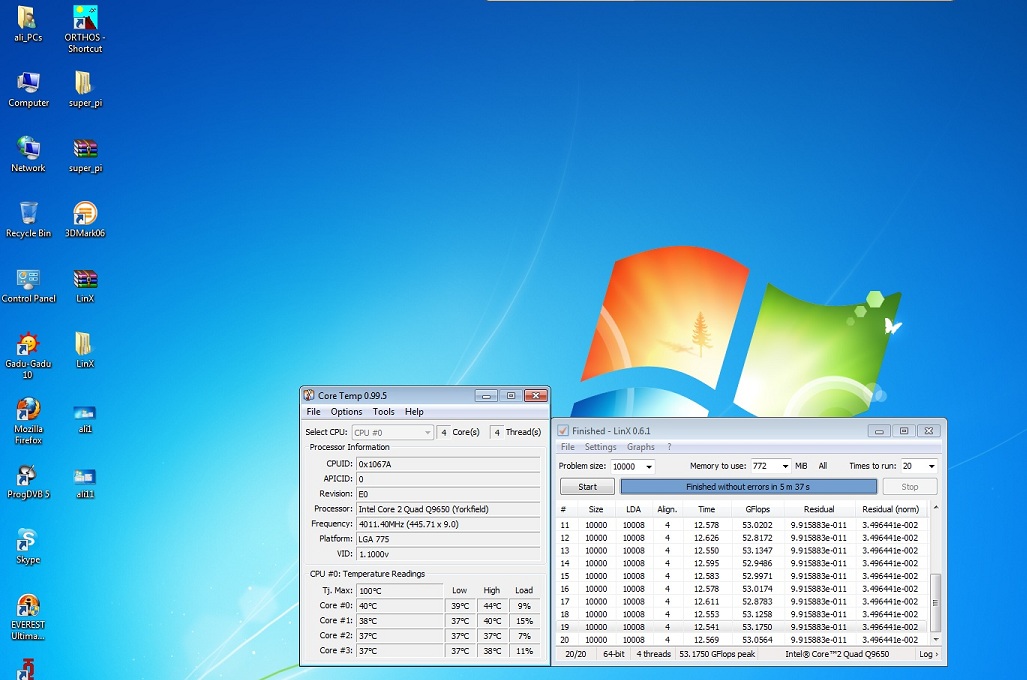The image size is (1027, 680).
Task: Launch Mozilla Firefox from desktop
Action: 28,421
